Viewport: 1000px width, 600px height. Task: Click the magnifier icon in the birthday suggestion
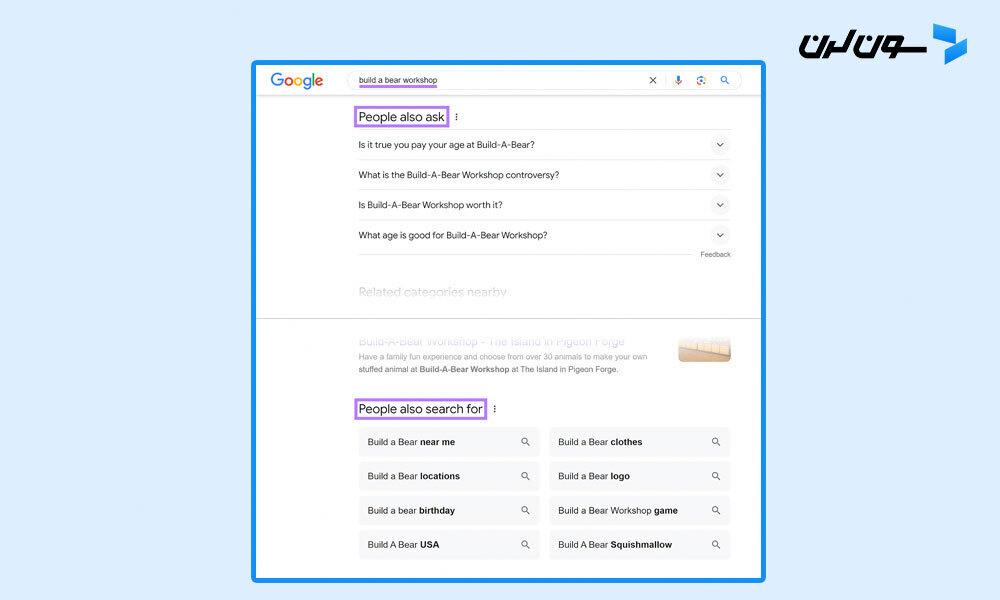point(526,511)
